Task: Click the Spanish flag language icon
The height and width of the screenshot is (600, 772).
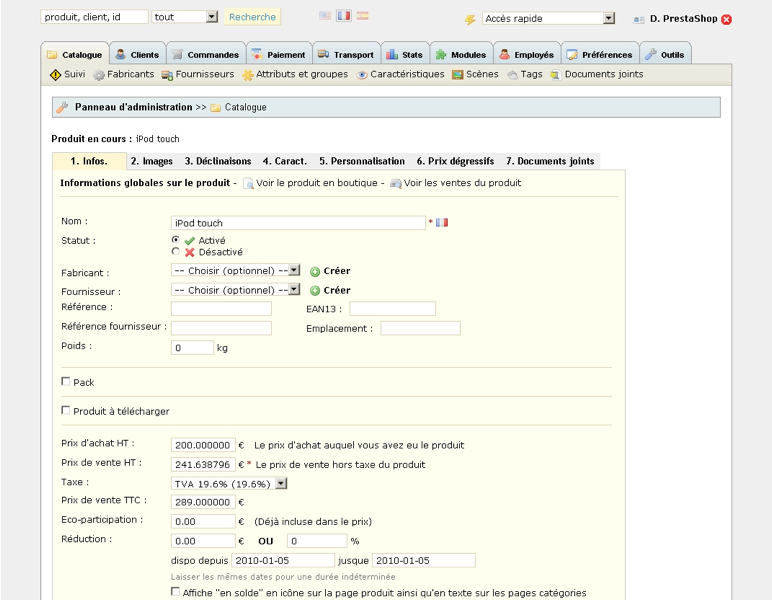Action: tap(362, 16)
